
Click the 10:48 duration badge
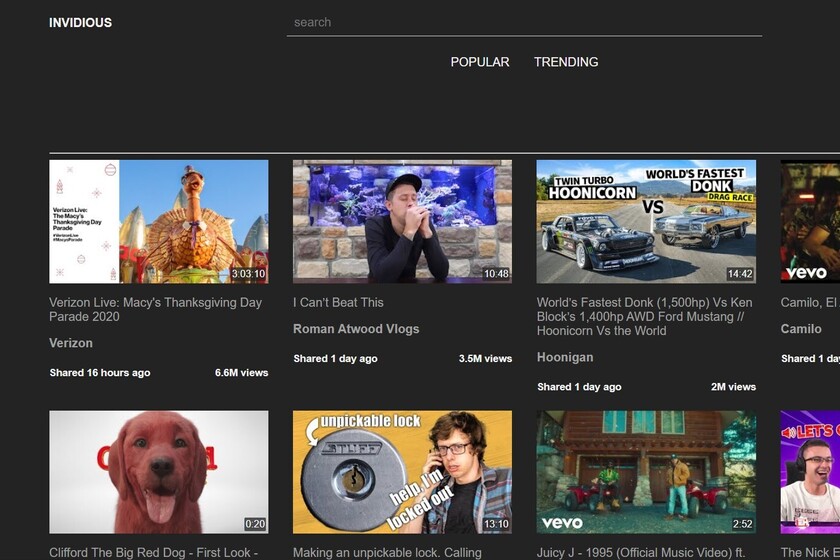pyautogui.click(x=496, y=274)
